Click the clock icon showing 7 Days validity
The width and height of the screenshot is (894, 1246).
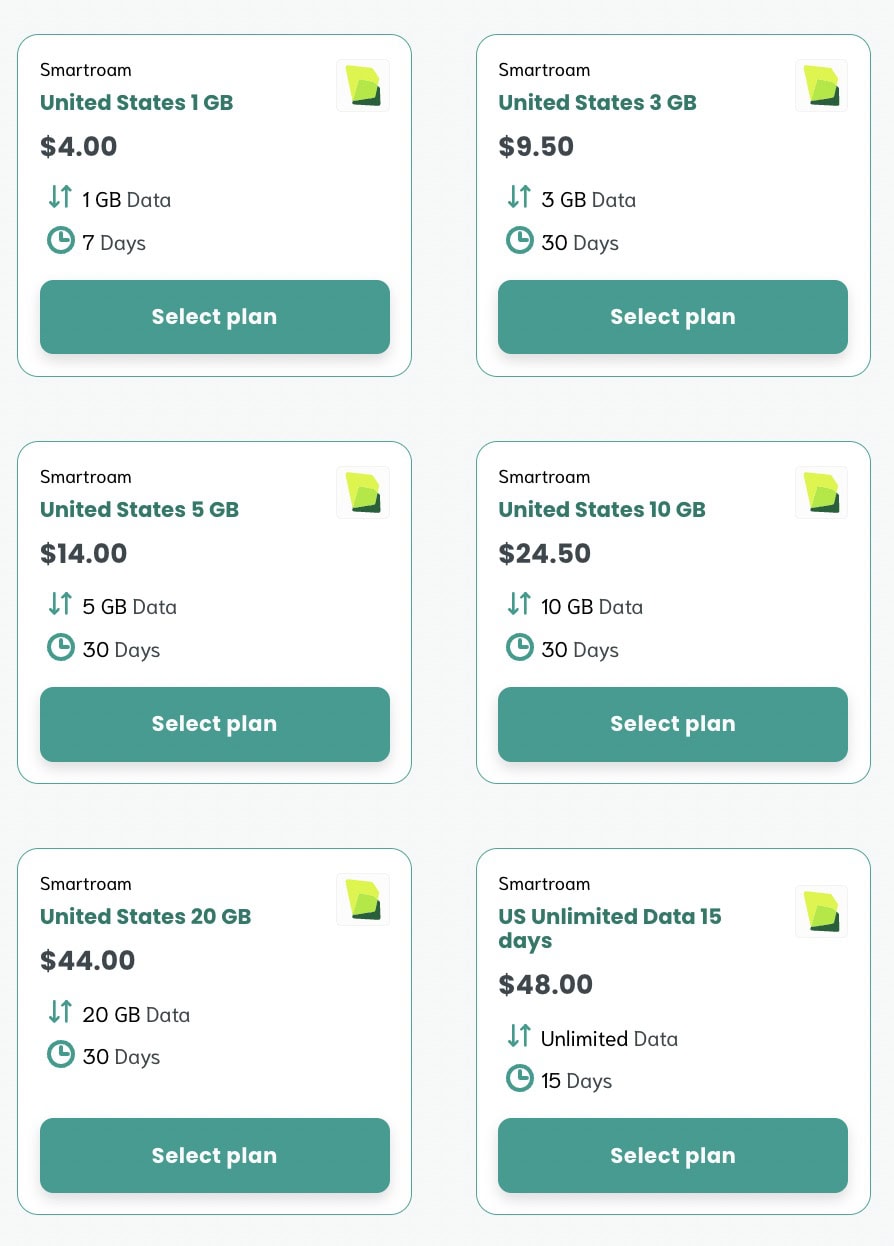tap(60, 240)
